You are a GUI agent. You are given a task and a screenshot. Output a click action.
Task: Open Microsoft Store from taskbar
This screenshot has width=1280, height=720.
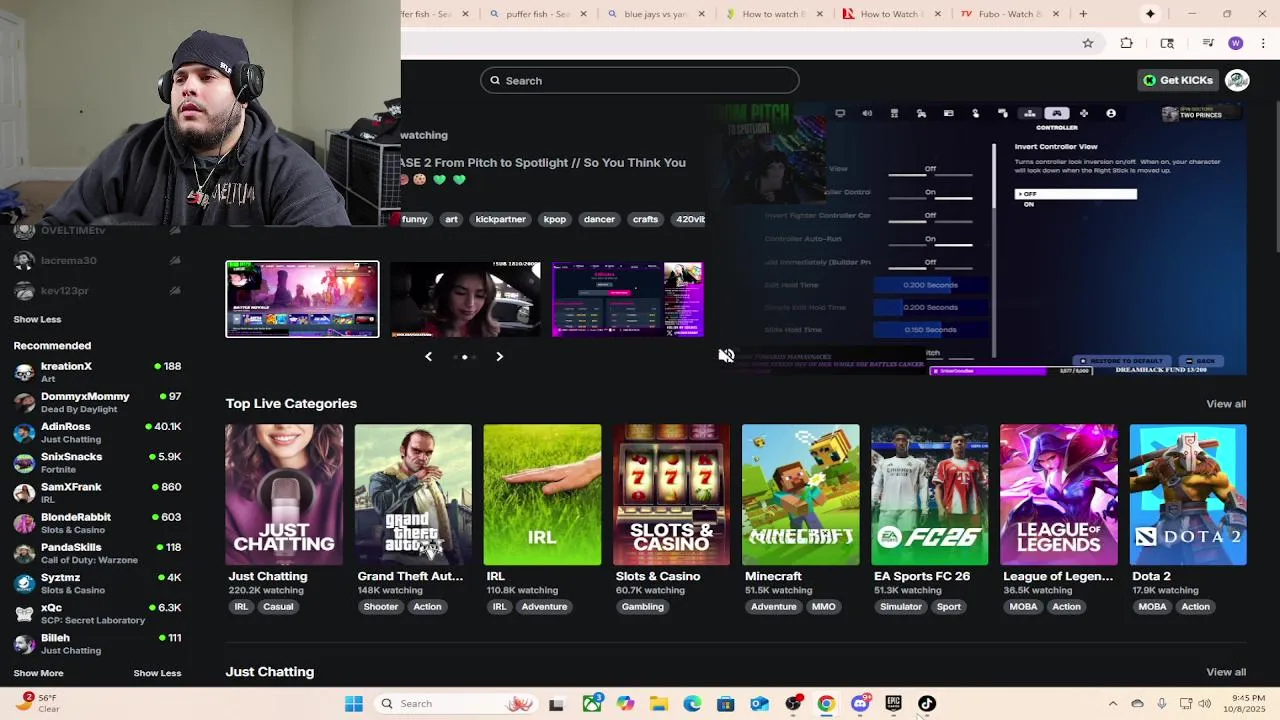point(725,704)
